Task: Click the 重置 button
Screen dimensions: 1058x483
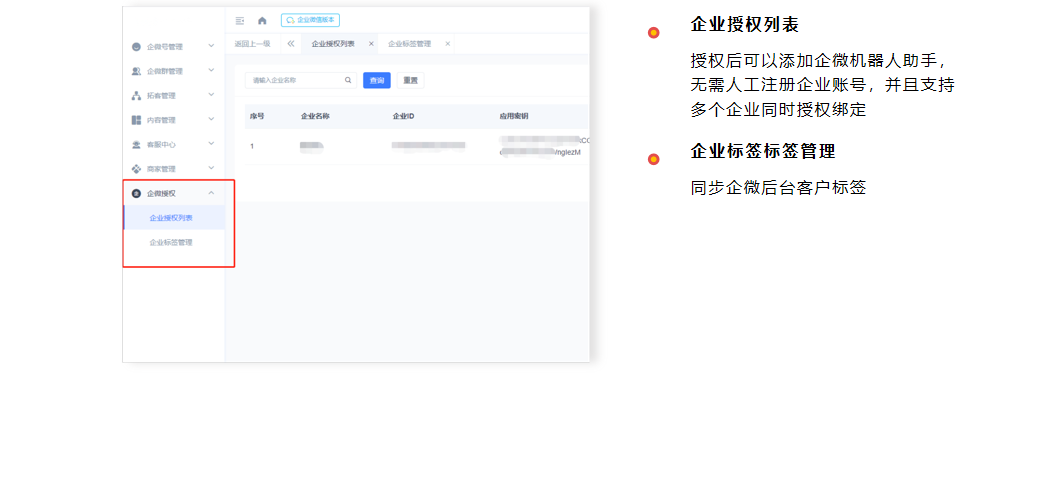Action: pyautogui.click(x=410, y=80)
